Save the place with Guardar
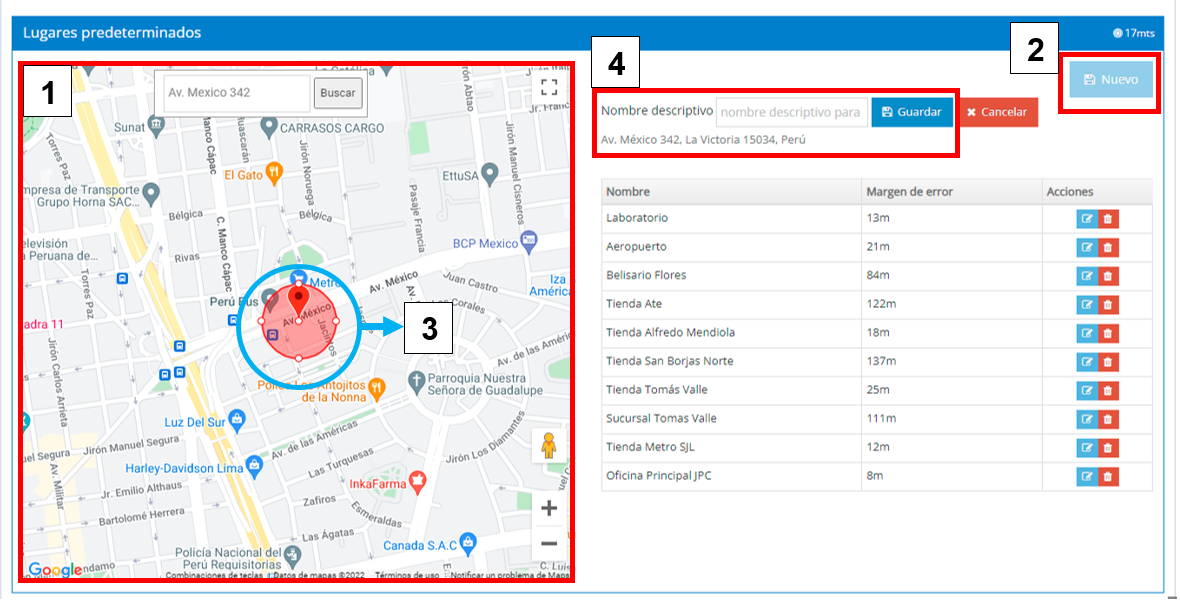 point(912,112)
